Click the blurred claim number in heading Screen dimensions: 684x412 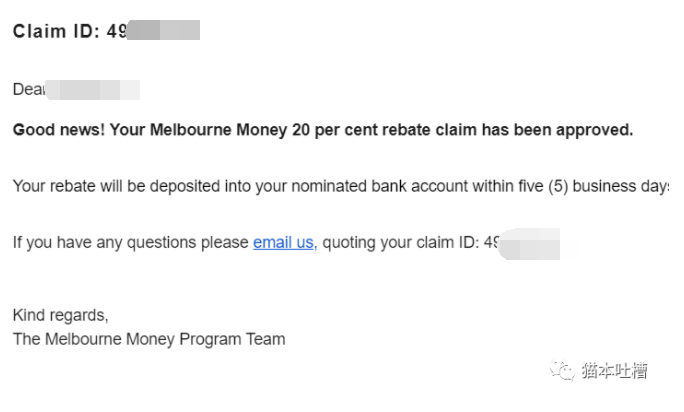pos(163,30)
